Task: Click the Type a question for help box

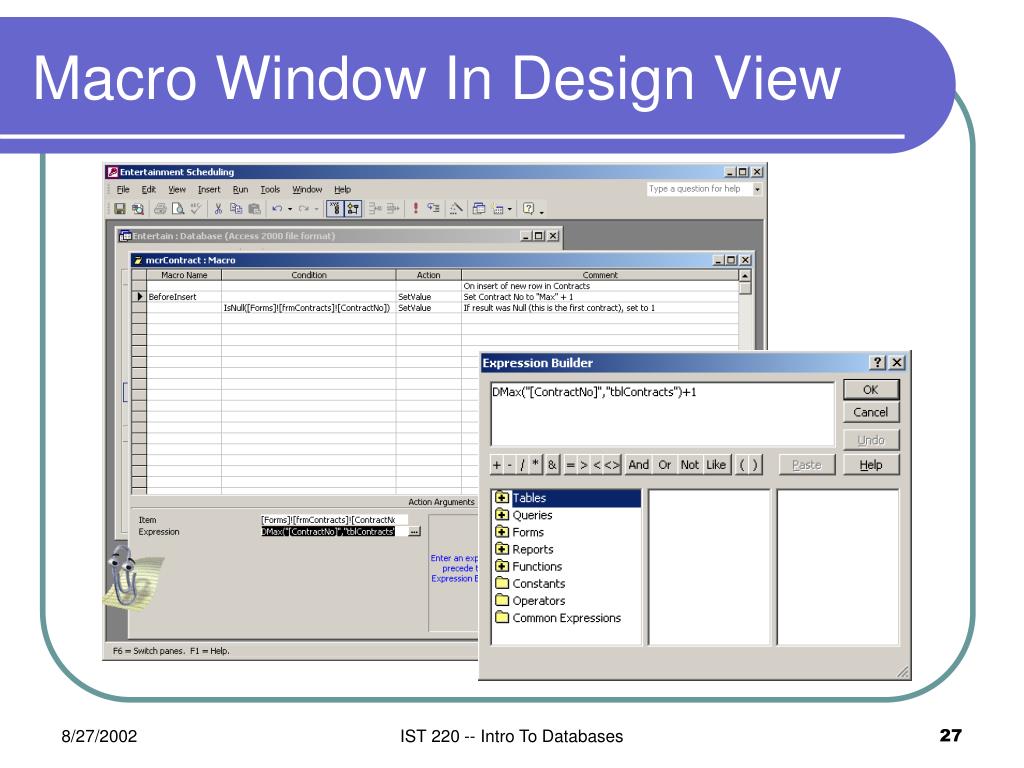Action: point(699,189)
